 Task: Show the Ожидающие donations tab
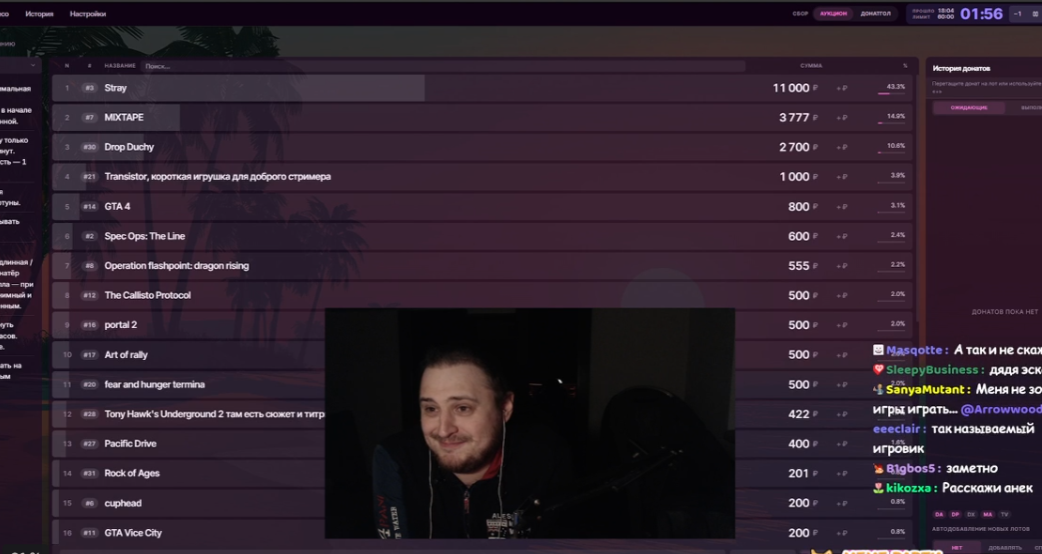(969, 108)
